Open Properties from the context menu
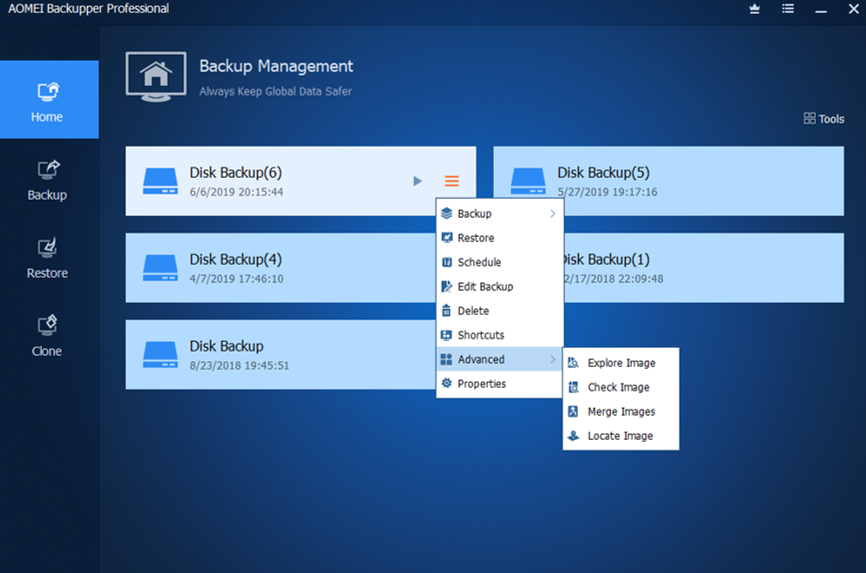Viewport: 866px width, 573px height. [x=500, y=384]
